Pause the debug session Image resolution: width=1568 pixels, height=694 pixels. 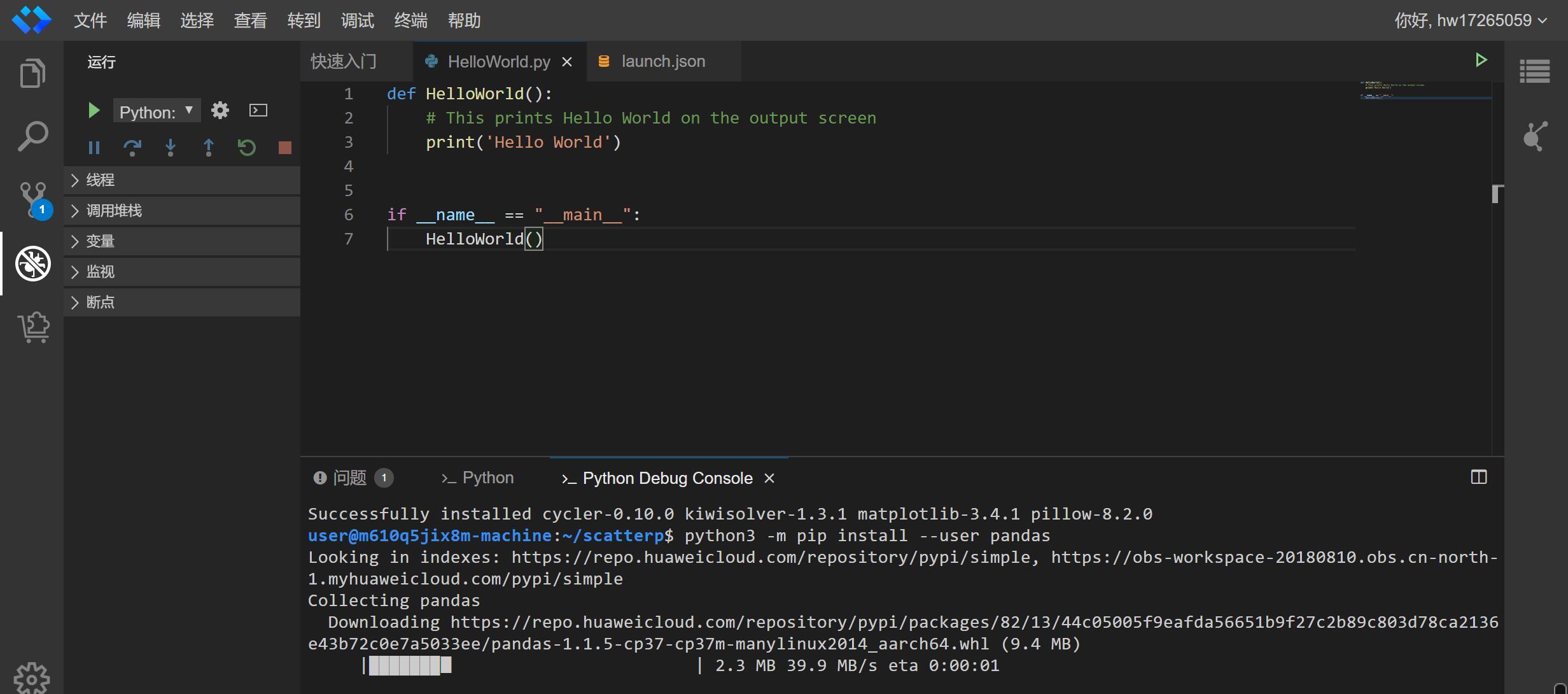[94, 148]
